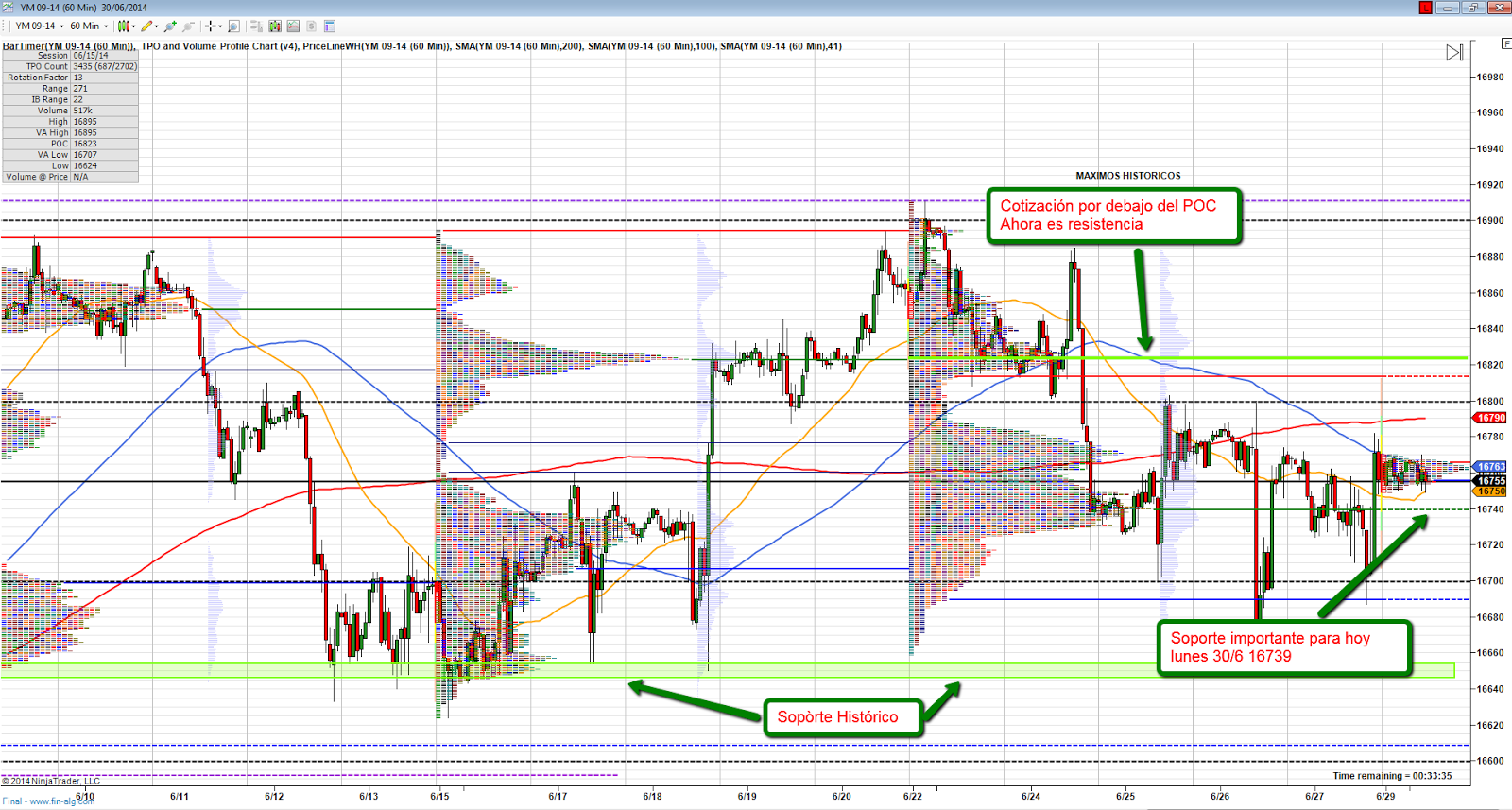Open the YM 09-14 instrument selector dropdown
This screenshot has height=810, width=1512.
(x=40, y=26)
